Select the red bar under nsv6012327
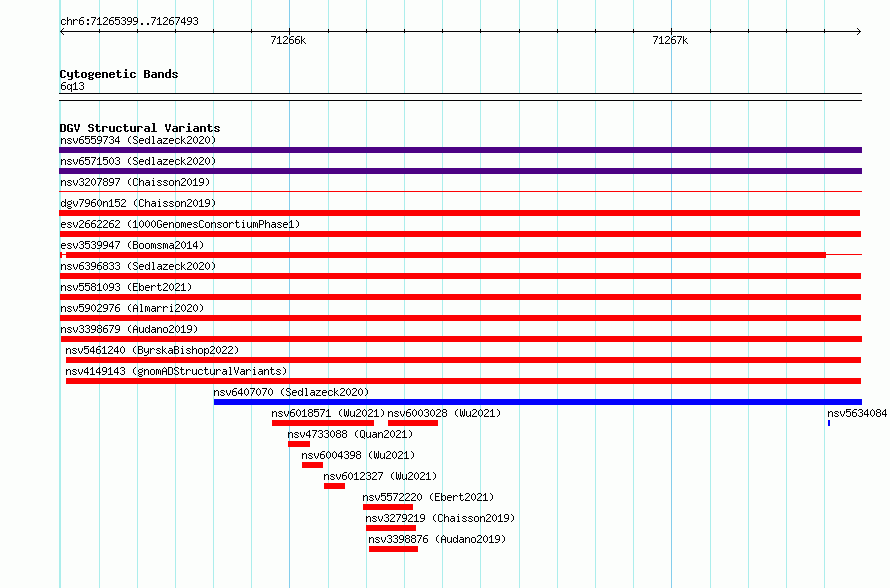Image resolution: width=890 pixels, height=588 pixels. (334, 486)
